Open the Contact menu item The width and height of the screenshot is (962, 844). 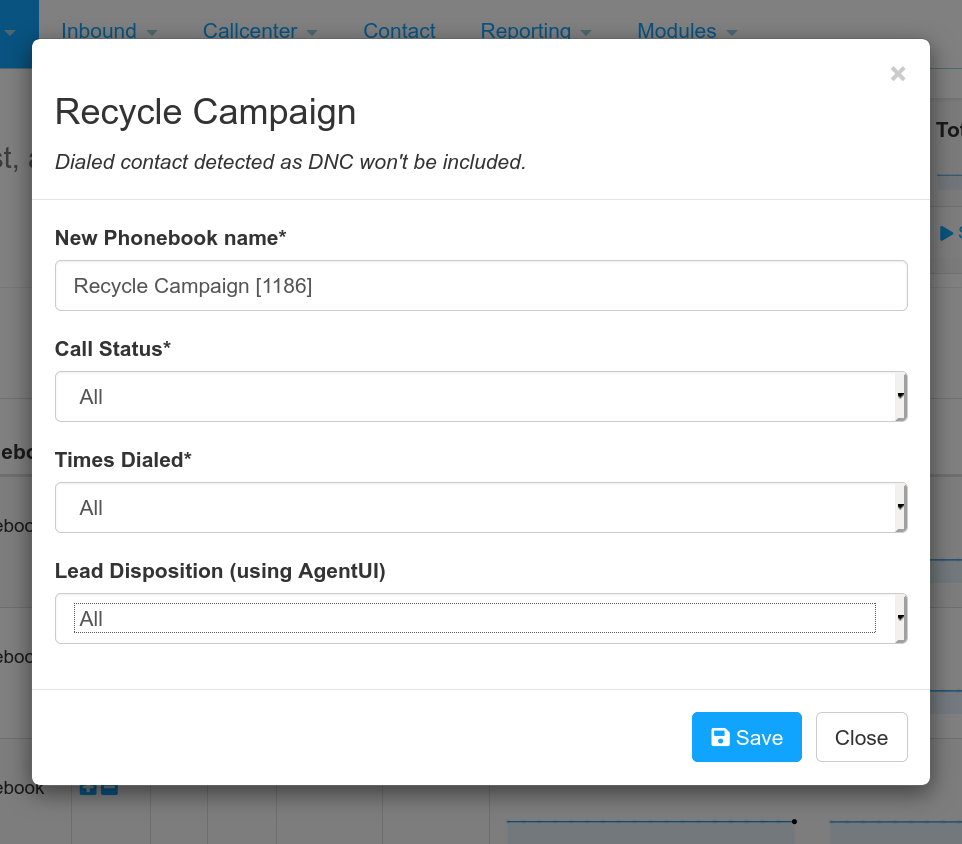[399, 30]
